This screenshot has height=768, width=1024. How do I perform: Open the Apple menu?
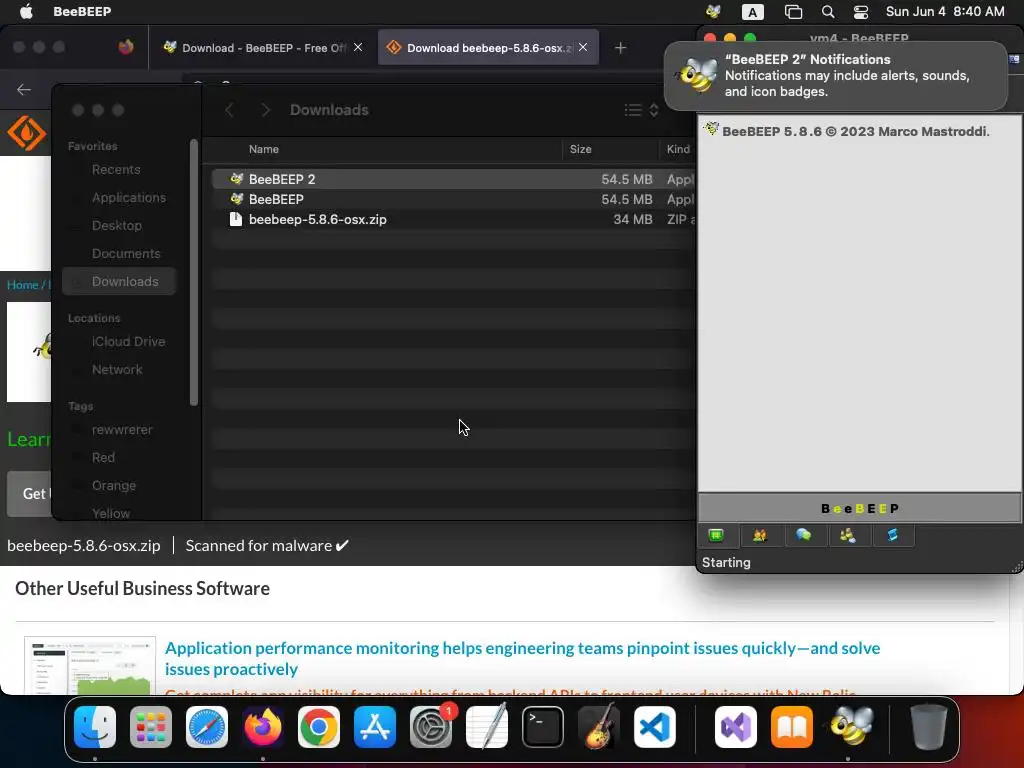[x=26, y=11]
